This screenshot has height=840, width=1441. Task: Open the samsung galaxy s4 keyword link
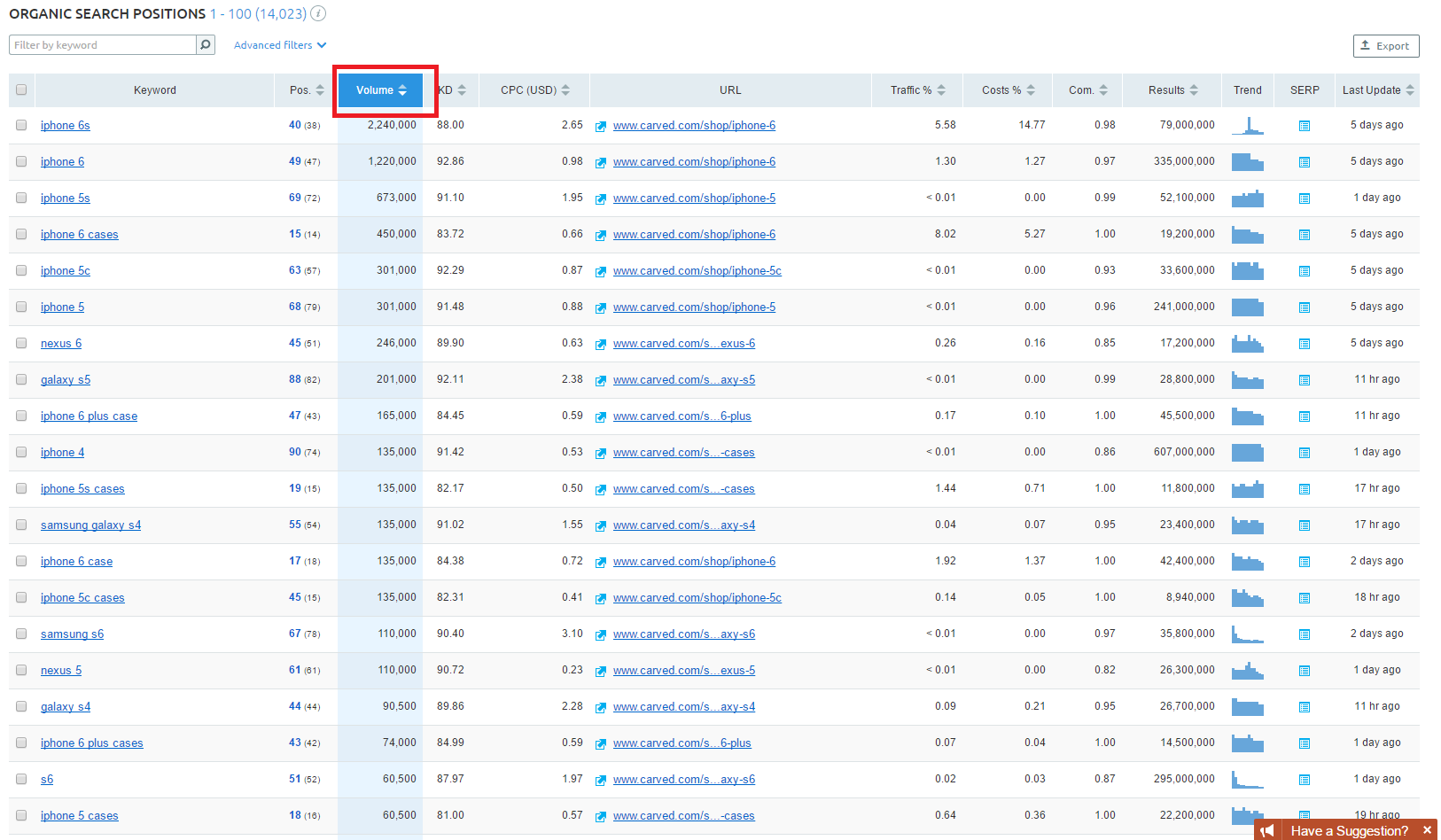point(90,525)
